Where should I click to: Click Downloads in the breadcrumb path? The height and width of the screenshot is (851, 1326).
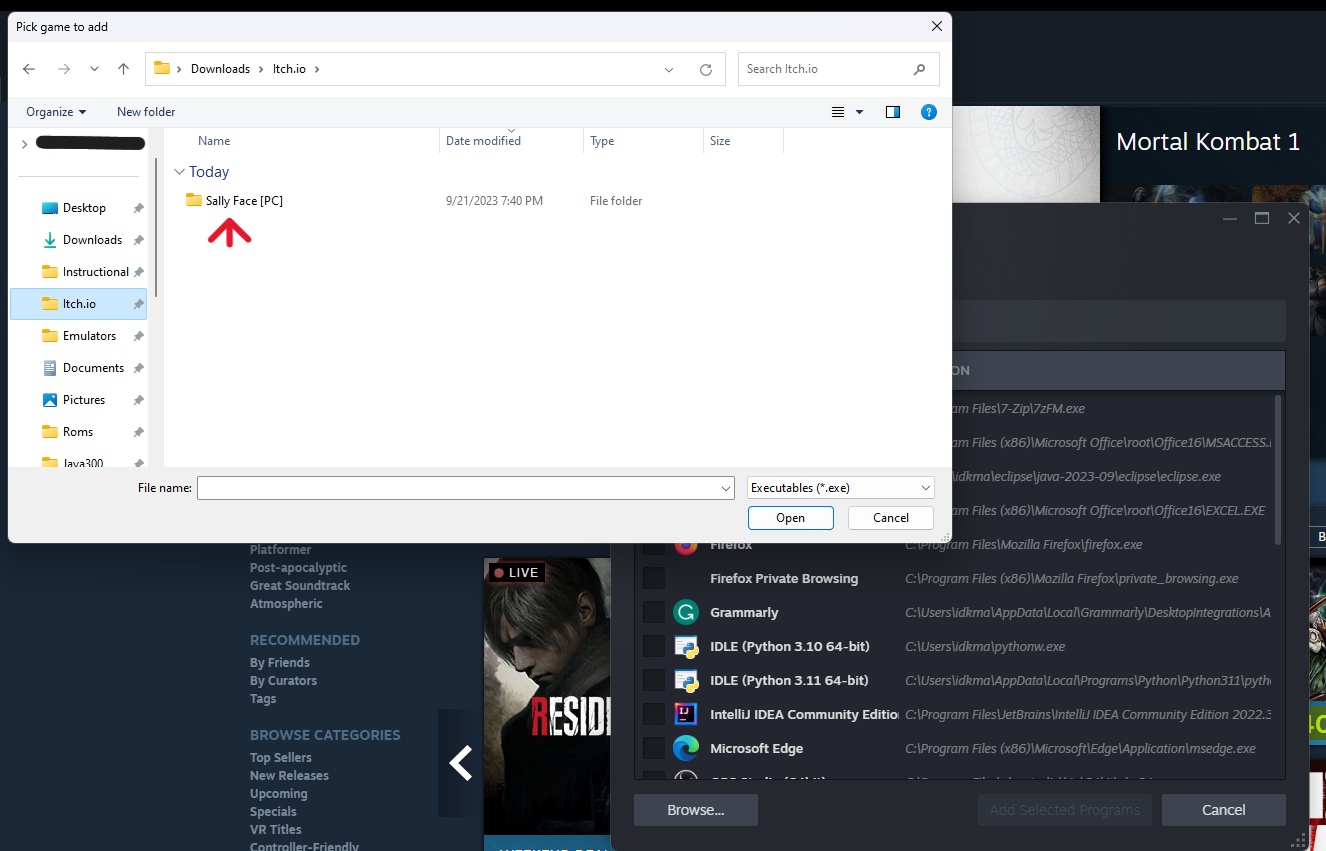[220, 68]
